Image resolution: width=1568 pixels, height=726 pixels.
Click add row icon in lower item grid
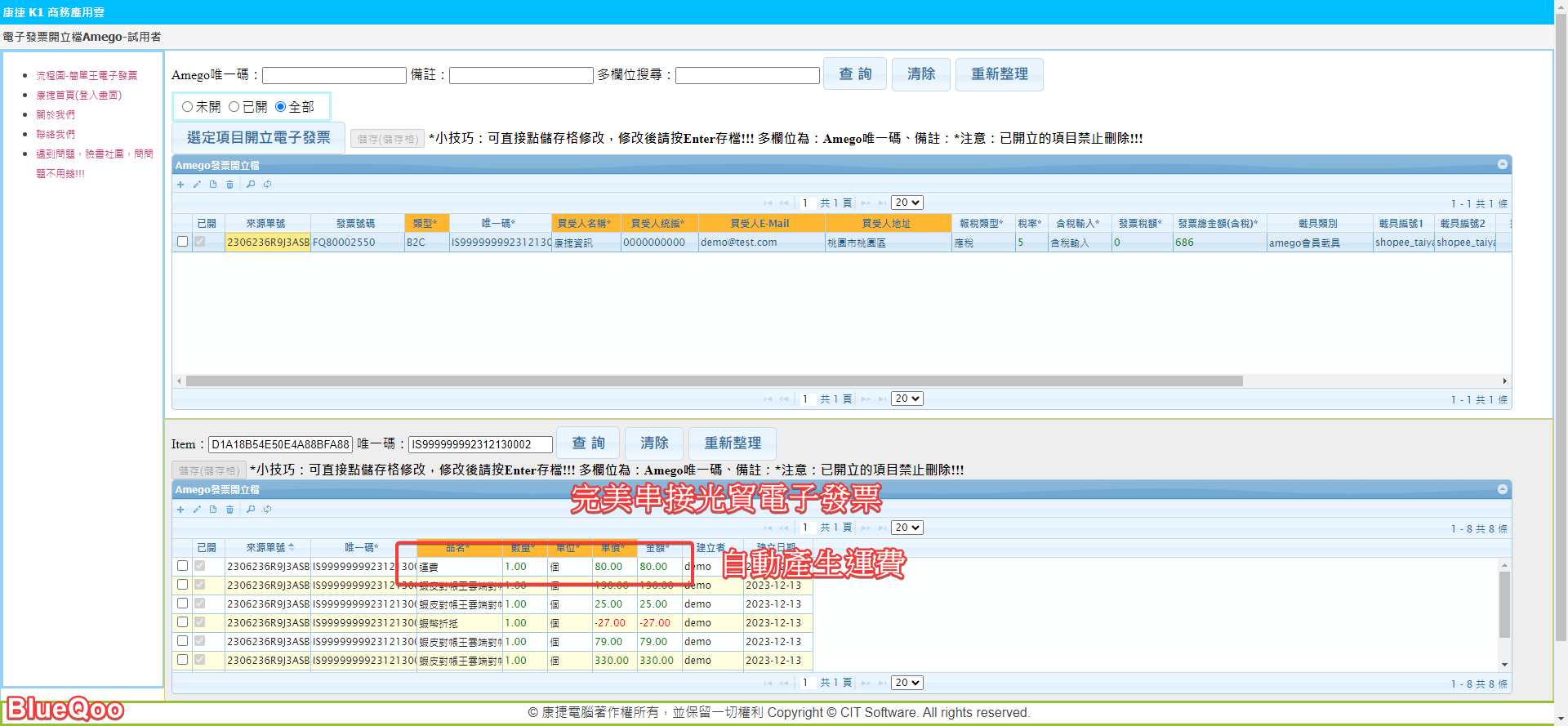tap(180, 510)
